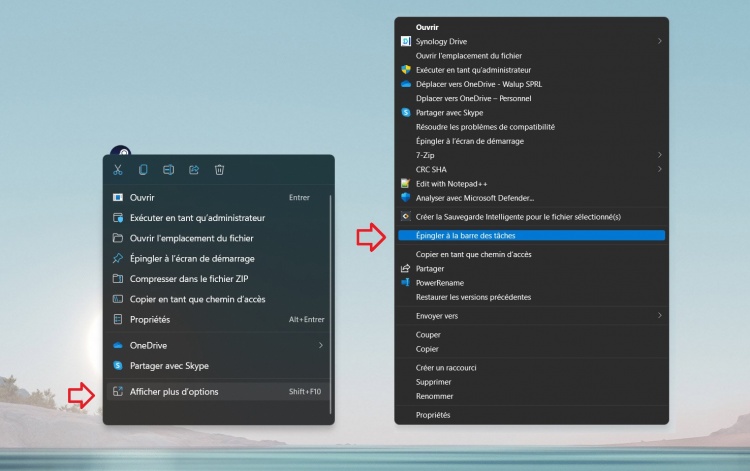This screenshot has height=471, width=750.
Task: Choose Renommer in the right menu
Action: pos(434,396)
